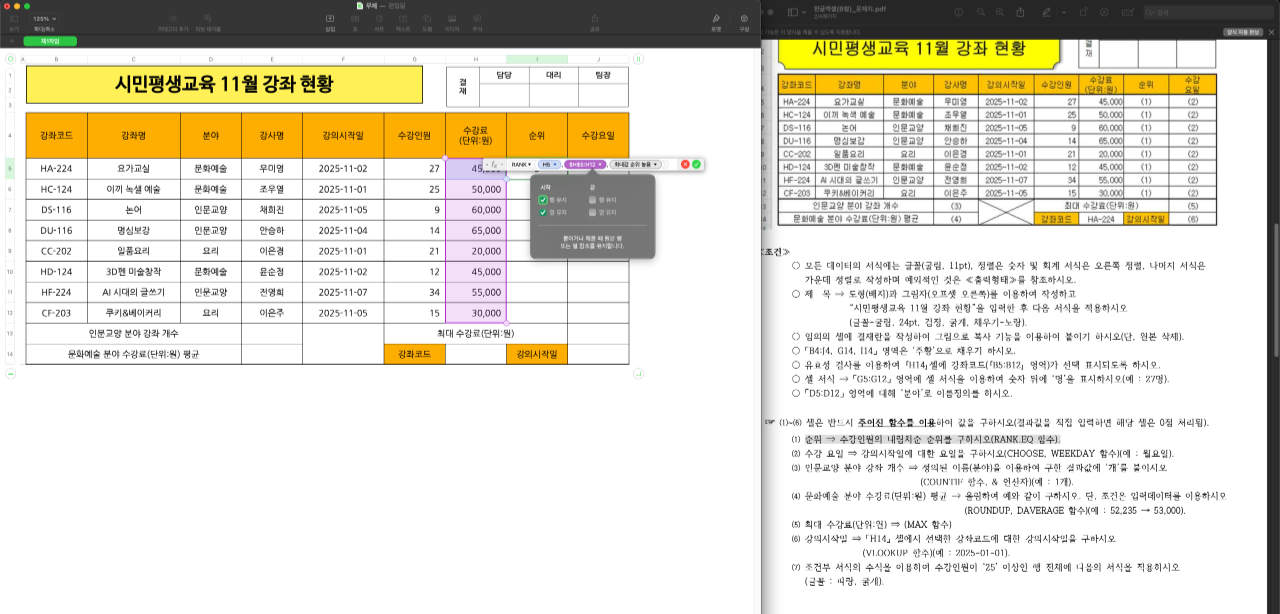This screenshot has height=614, width=1280.
Task: Confirm the formula with the green checkmark
Action: pyautogui.click(x=696, y=164)
